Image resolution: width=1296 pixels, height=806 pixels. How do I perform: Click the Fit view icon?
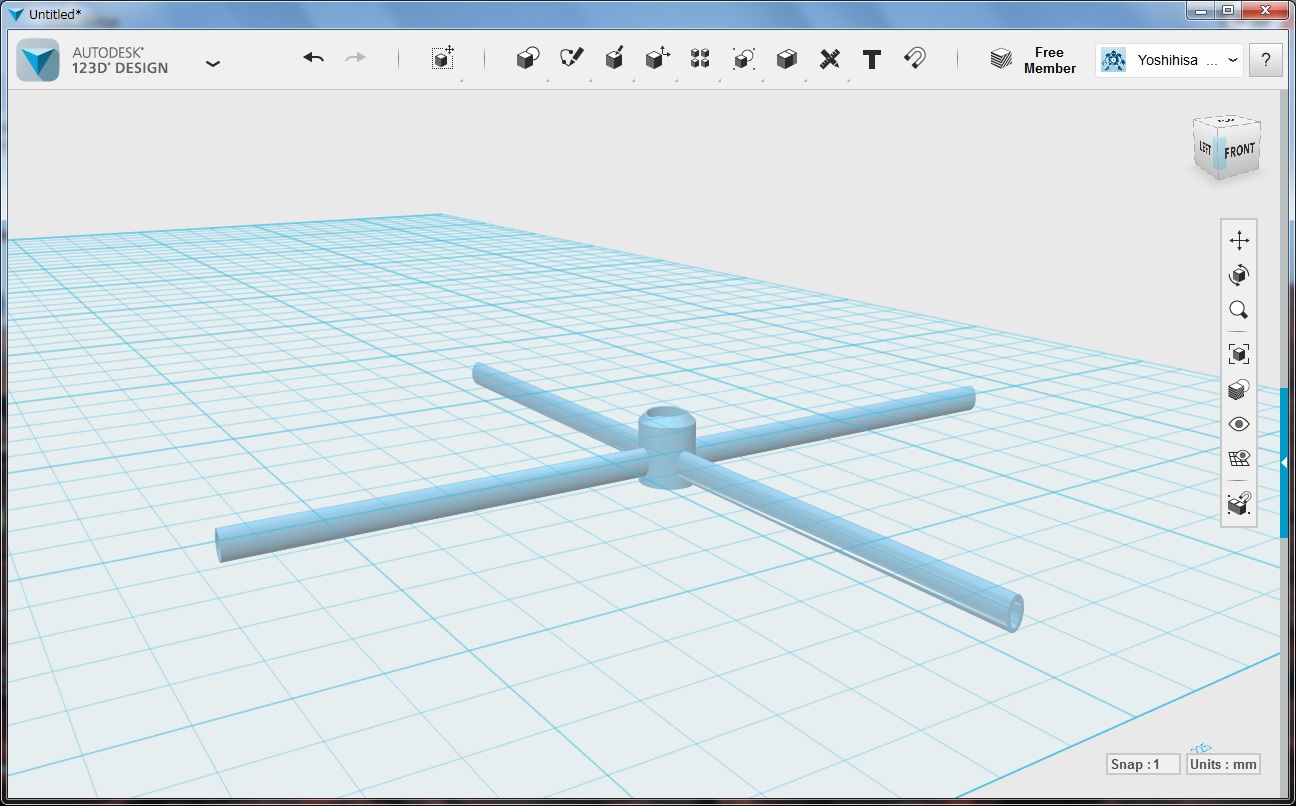(1239, 354)
